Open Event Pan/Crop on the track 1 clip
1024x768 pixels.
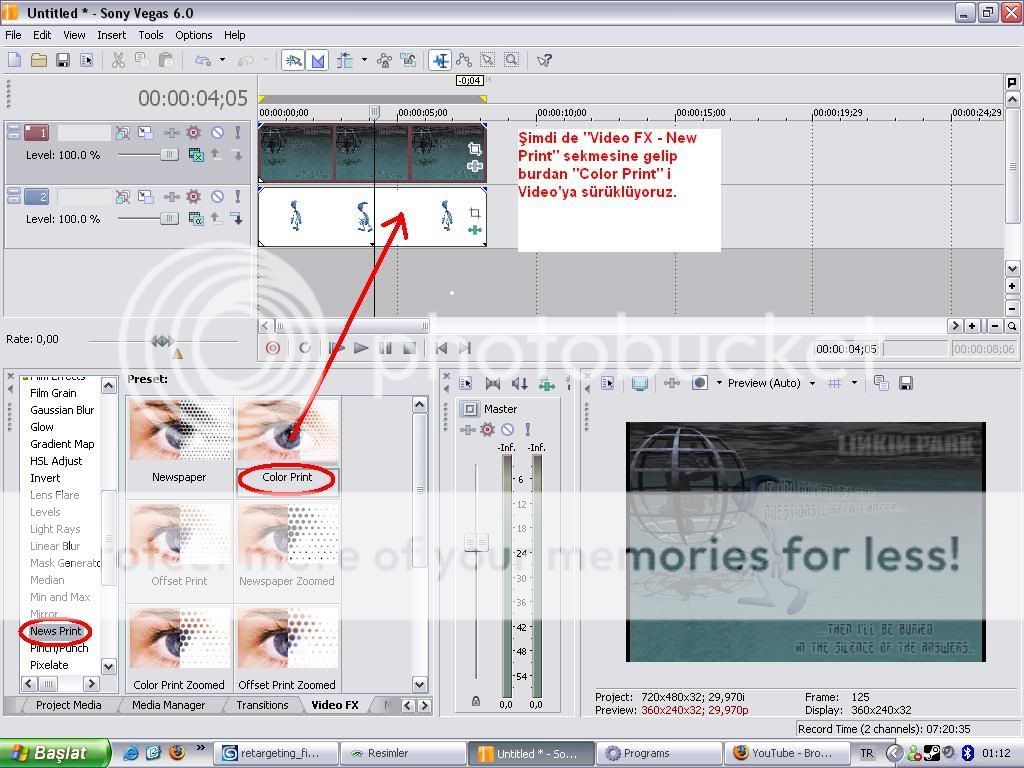coord(475,149)
